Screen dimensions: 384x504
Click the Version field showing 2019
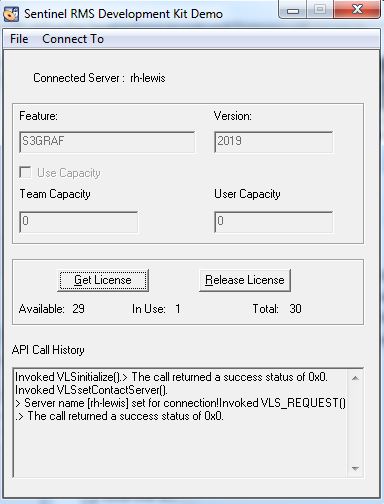(273, 142)
